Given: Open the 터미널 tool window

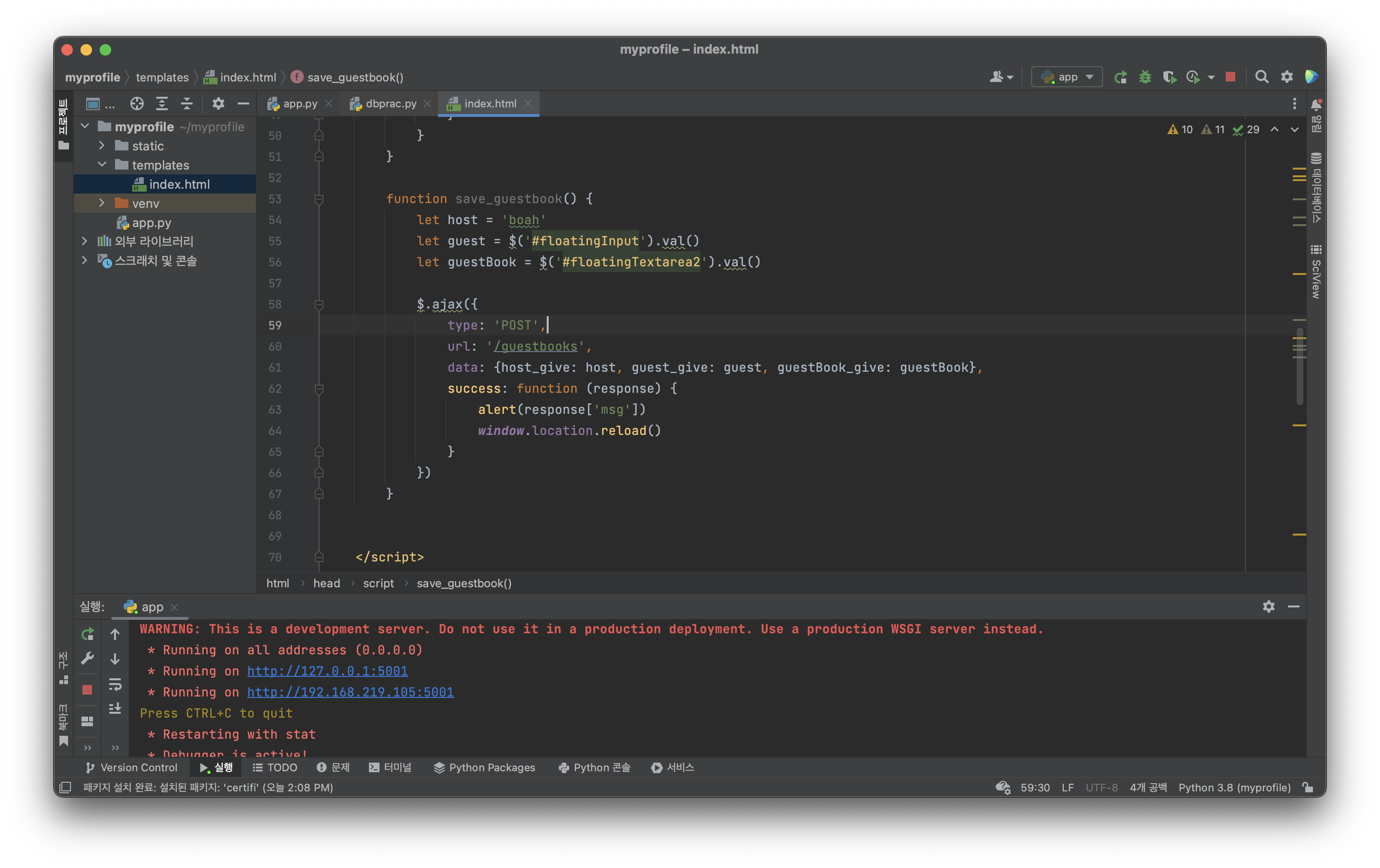Looking at the screenshot, I should [390, 767].
